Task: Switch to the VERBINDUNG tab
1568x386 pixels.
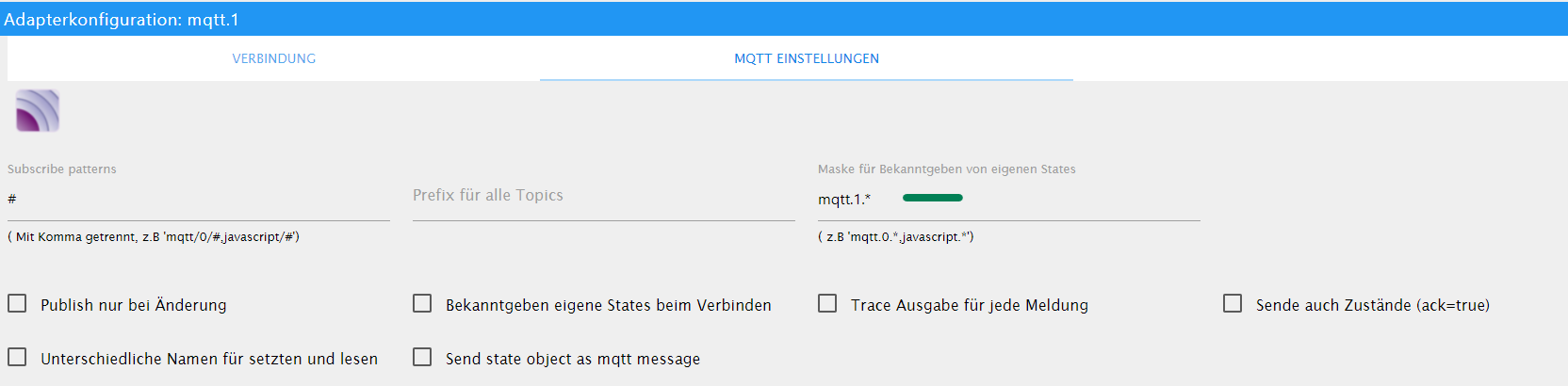Action: (273, 58)
